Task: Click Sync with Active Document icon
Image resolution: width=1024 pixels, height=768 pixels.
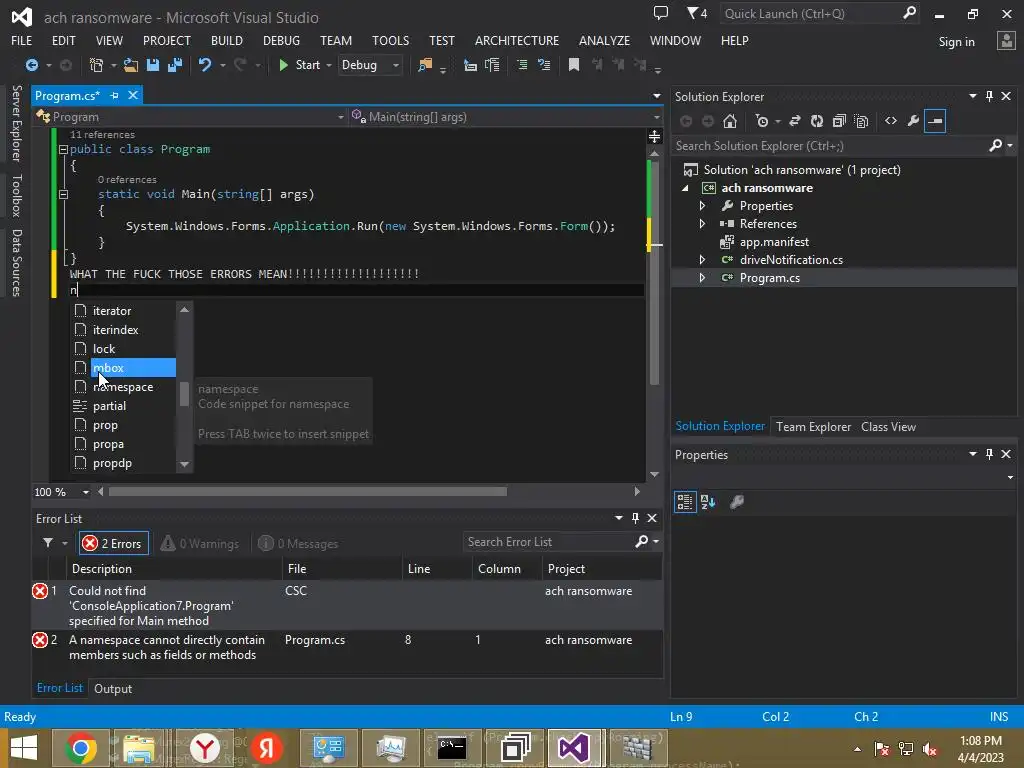Action: (x=795, y=121)
